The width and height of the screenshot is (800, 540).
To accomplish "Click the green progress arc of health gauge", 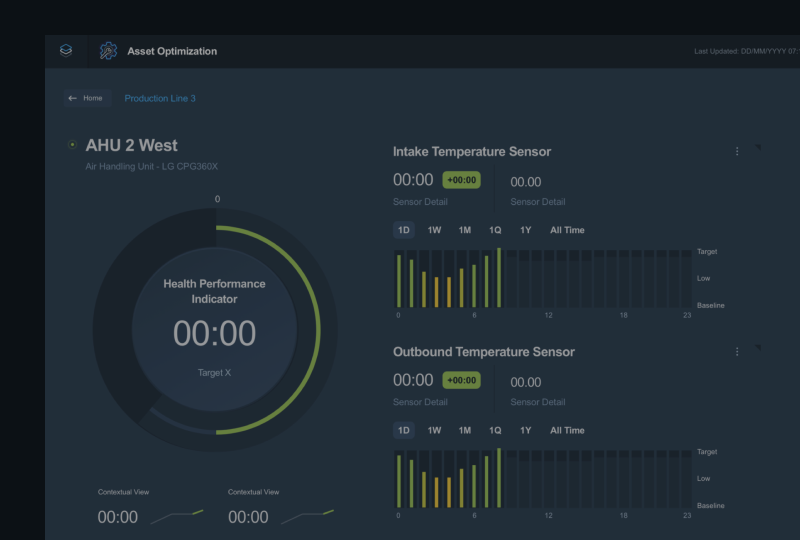I will click(318, 330).
